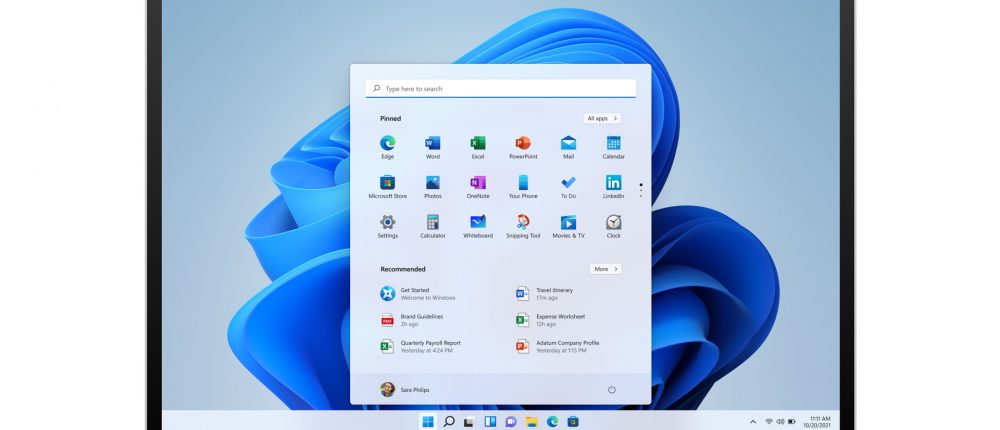Expand the More recommended items
This screenshot has height=430, width=1000.
point(605,269)
